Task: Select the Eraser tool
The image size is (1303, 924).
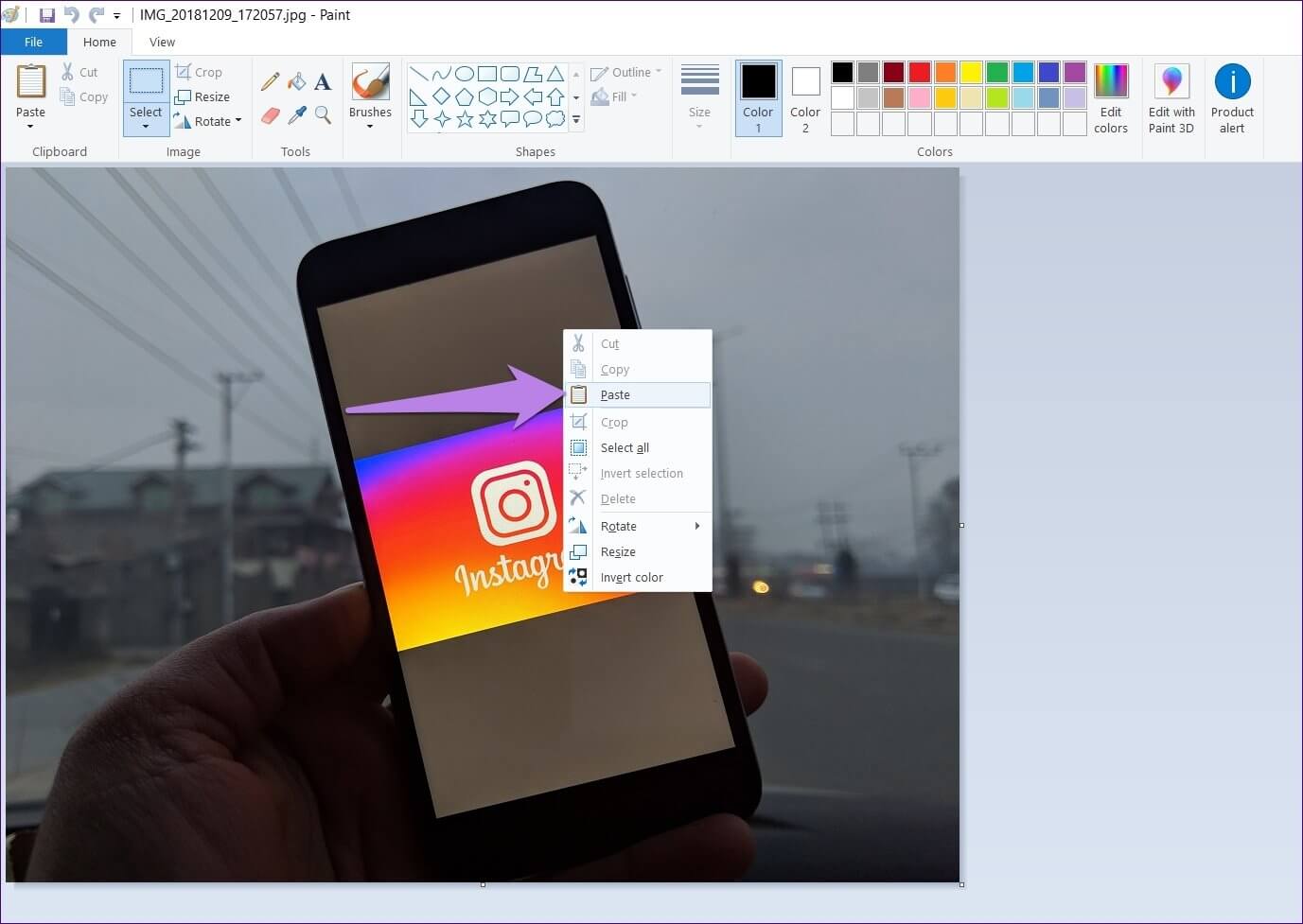Action: click(271, 115)
